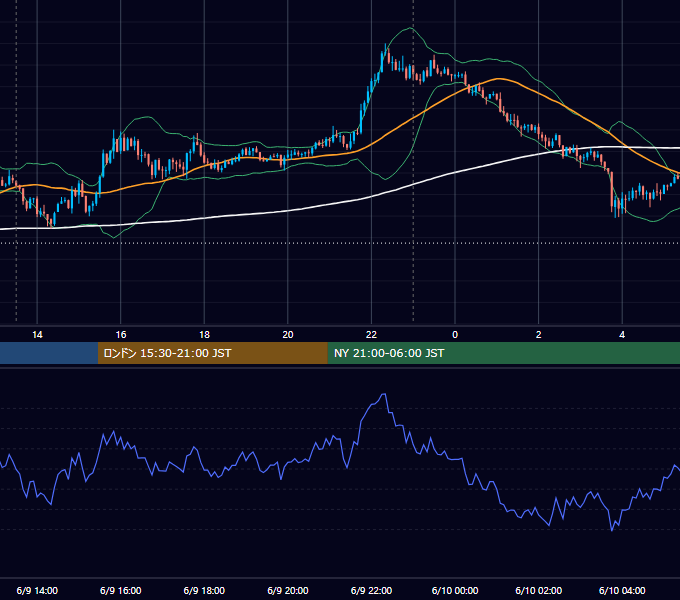The height and width of the screenshot is (600, 680).
Task: Select the NY 21:00-06:00 JST session bar
Action: coord(503,353)
